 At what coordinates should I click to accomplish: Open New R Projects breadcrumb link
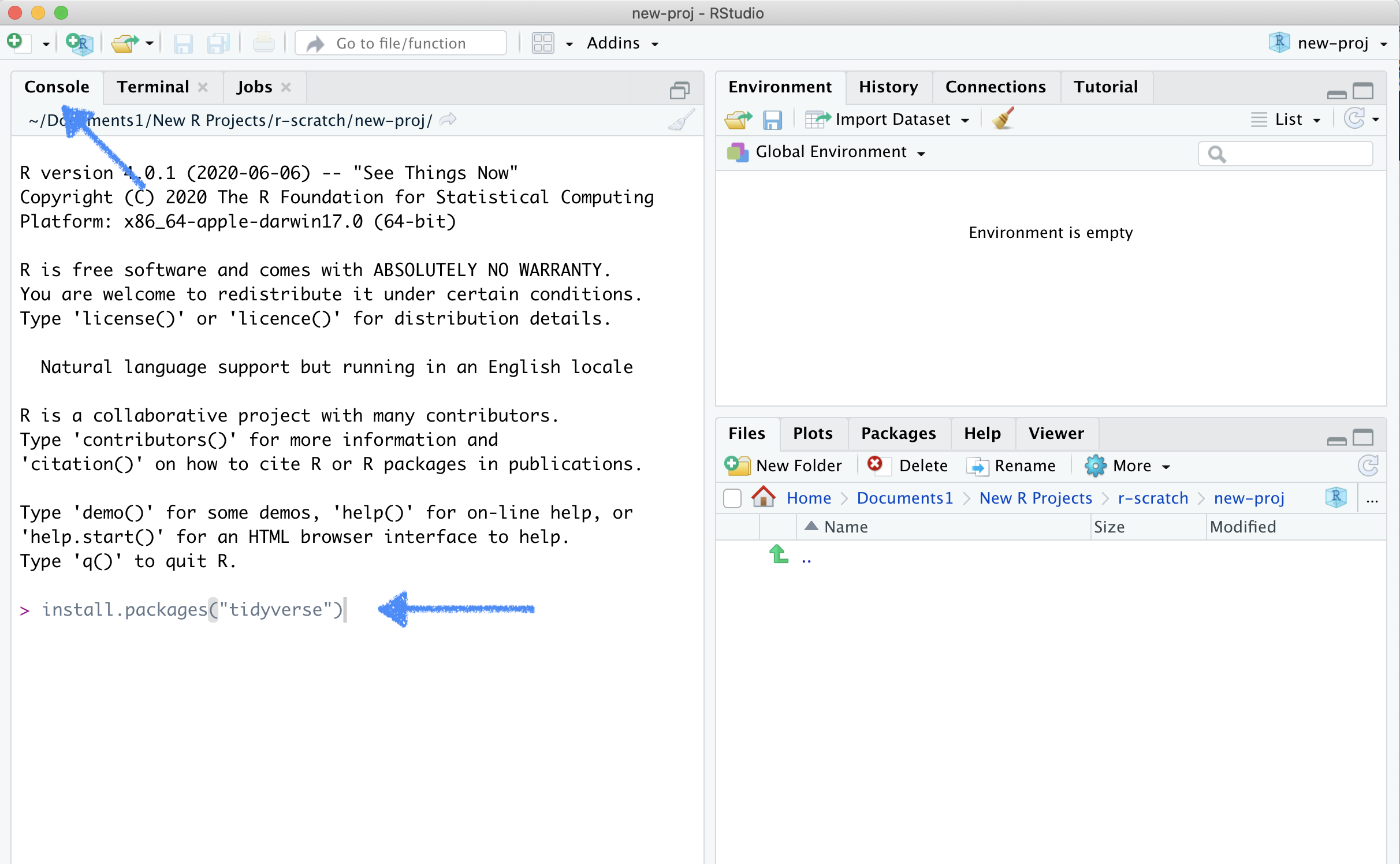(1036, 498)
